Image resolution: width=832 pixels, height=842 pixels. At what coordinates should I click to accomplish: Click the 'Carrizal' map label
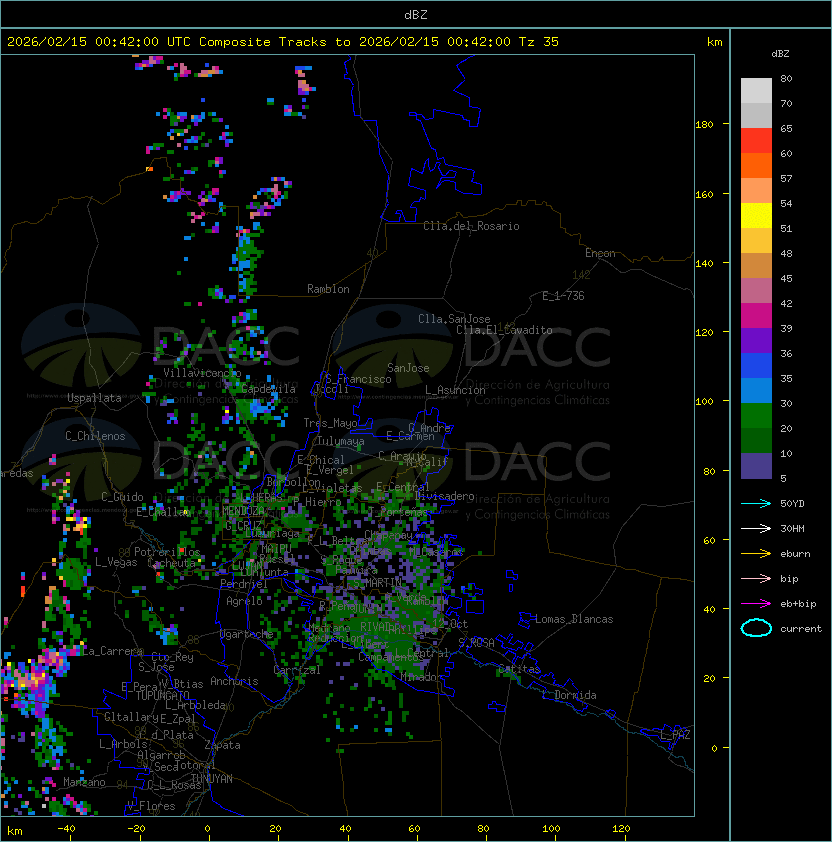point(297,670)
